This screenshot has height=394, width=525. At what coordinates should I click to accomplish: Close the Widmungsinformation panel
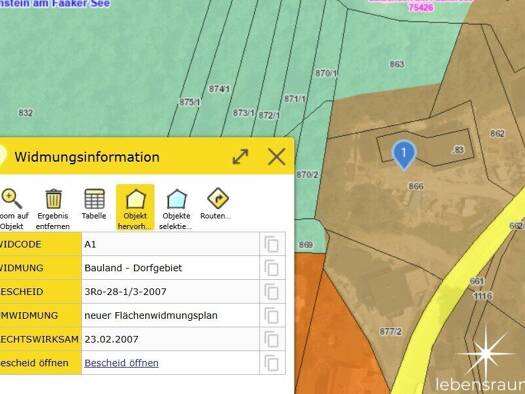coord(277,157)
